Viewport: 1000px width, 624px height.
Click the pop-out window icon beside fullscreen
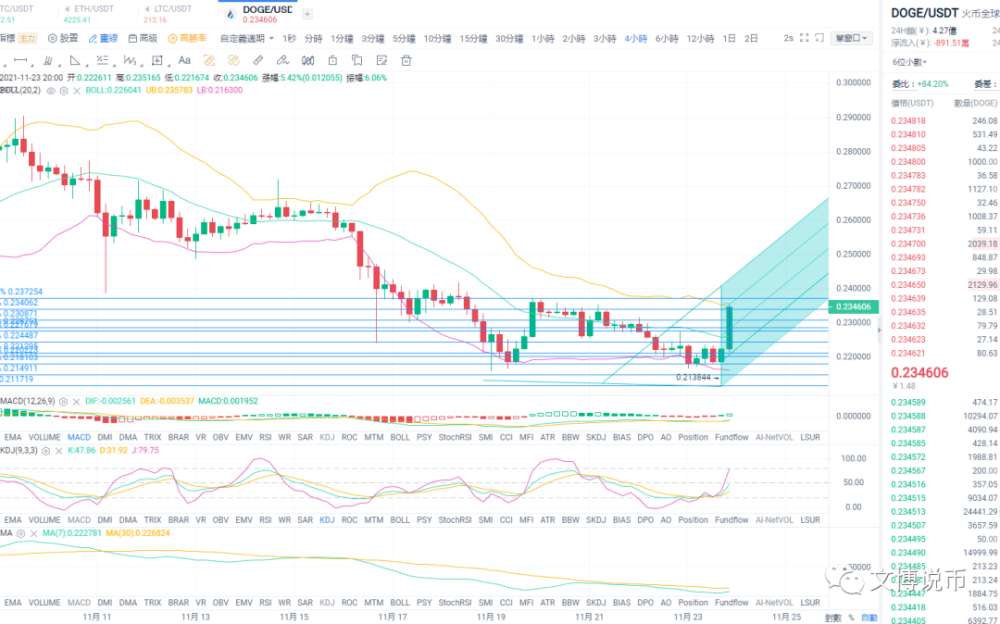[x=820, y=38]
